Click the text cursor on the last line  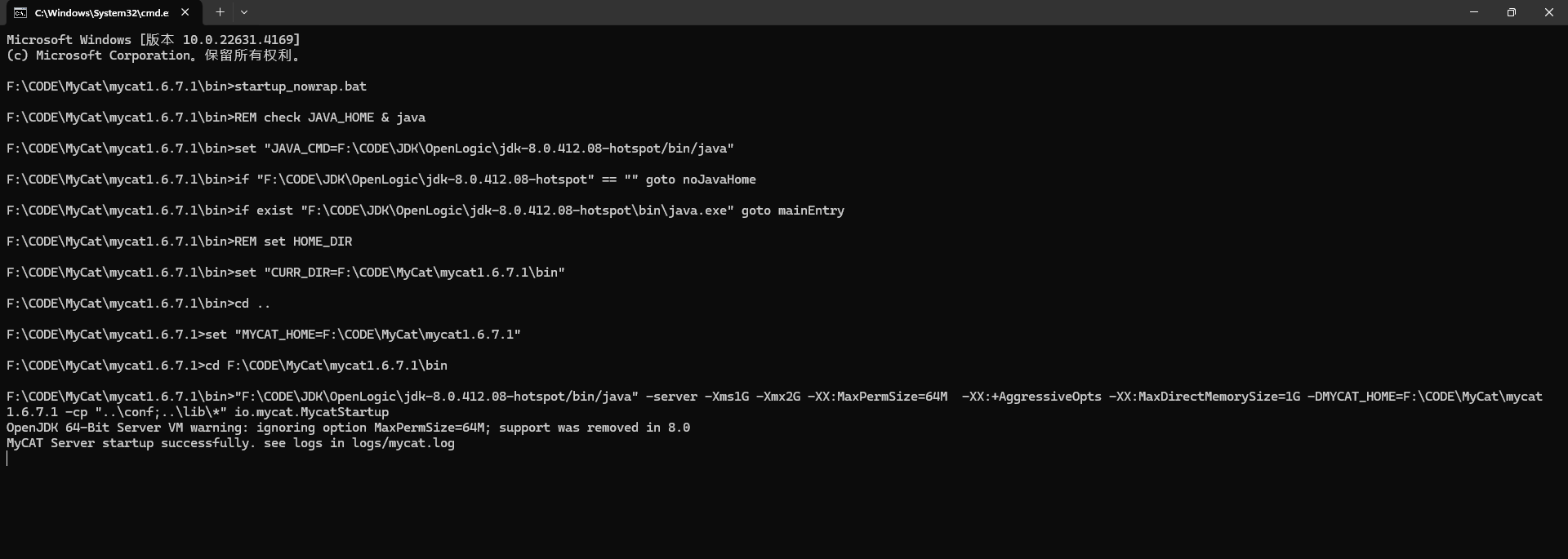pos(7,459)
